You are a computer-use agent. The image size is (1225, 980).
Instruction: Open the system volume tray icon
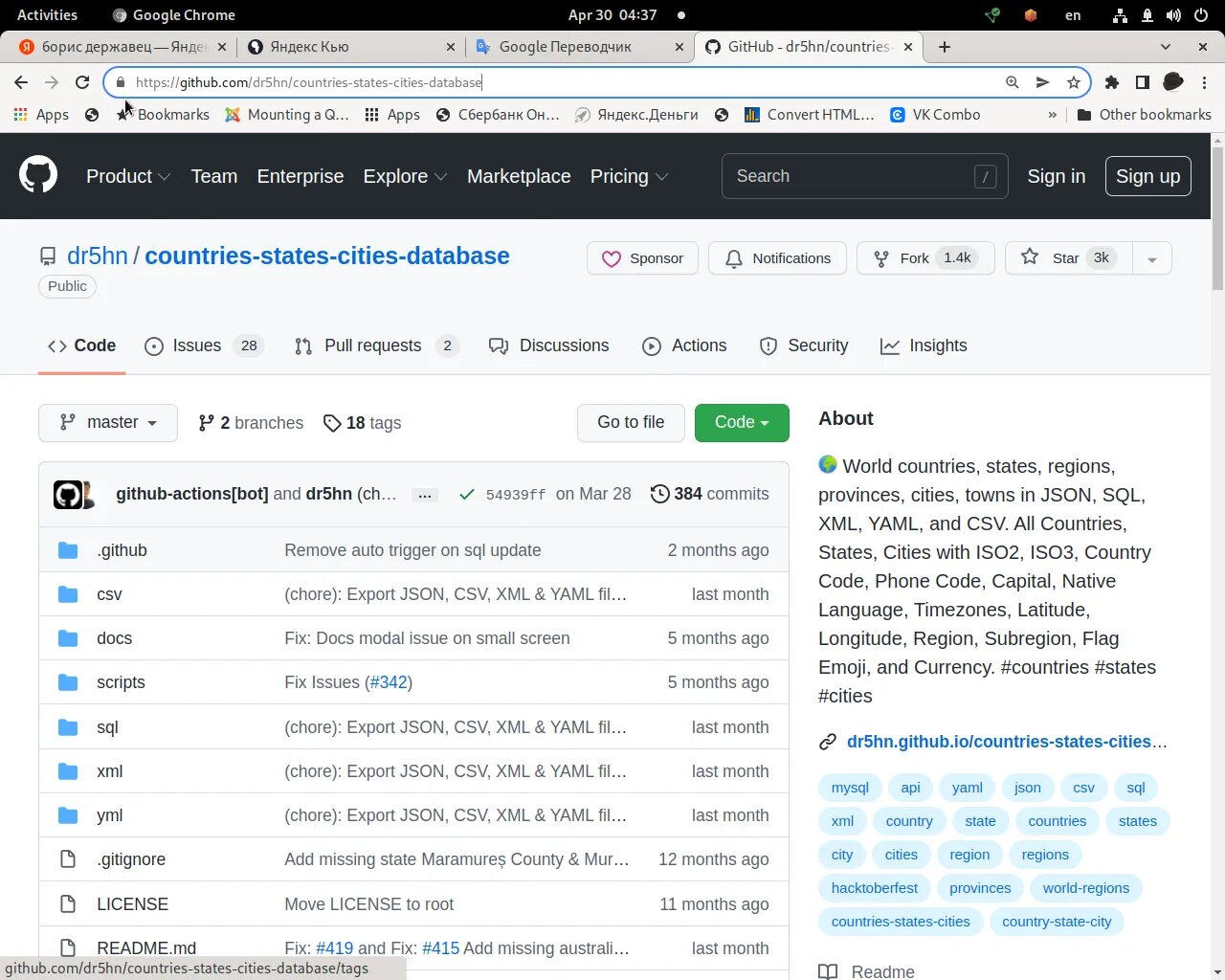(x=1173, y=15)
